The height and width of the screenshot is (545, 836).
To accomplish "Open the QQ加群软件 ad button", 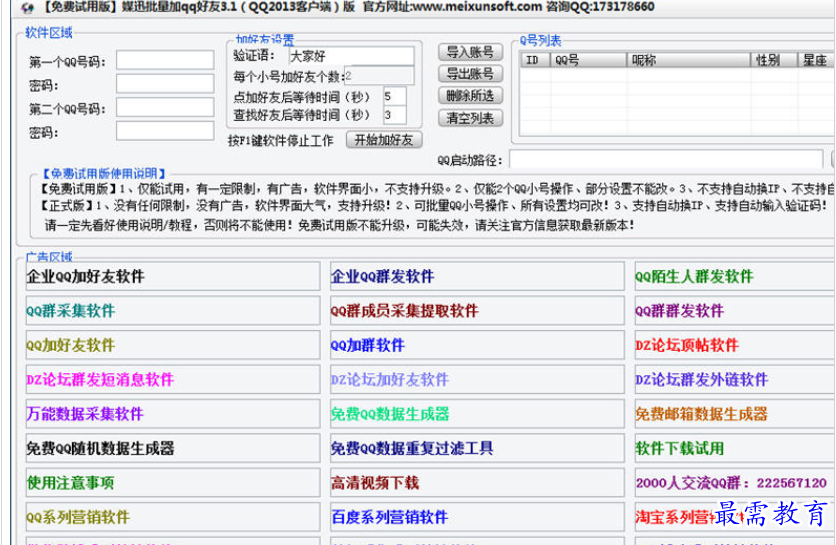I will [x=477, y=345].
